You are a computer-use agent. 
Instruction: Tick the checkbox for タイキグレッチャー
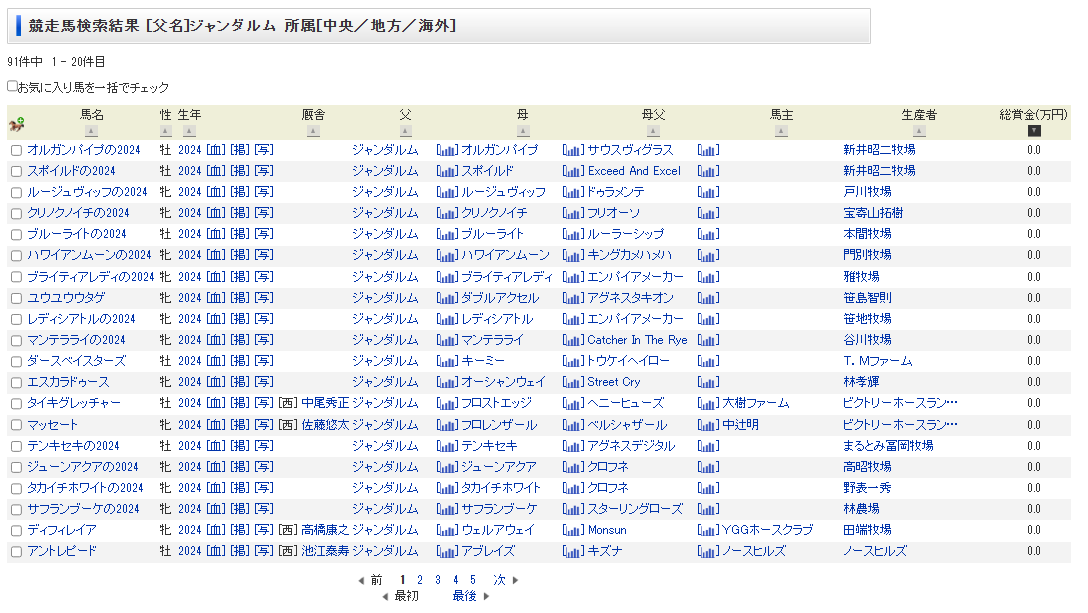coord(16,404)
